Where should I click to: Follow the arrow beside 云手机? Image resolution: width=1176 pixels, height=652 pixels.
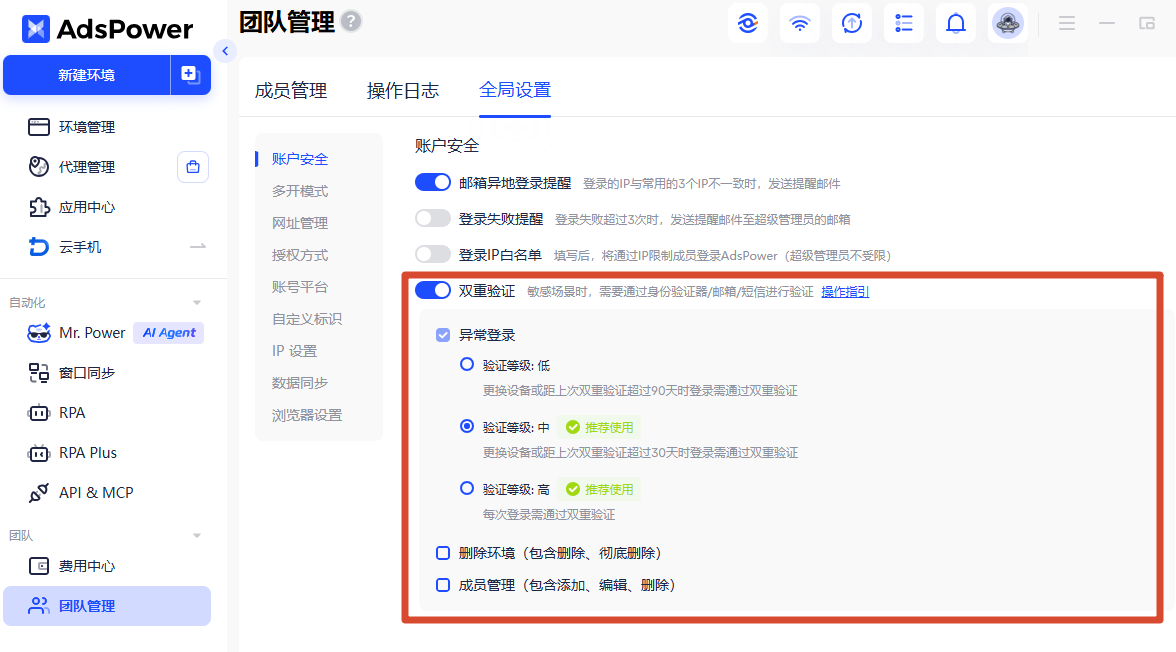coord(198,246)
